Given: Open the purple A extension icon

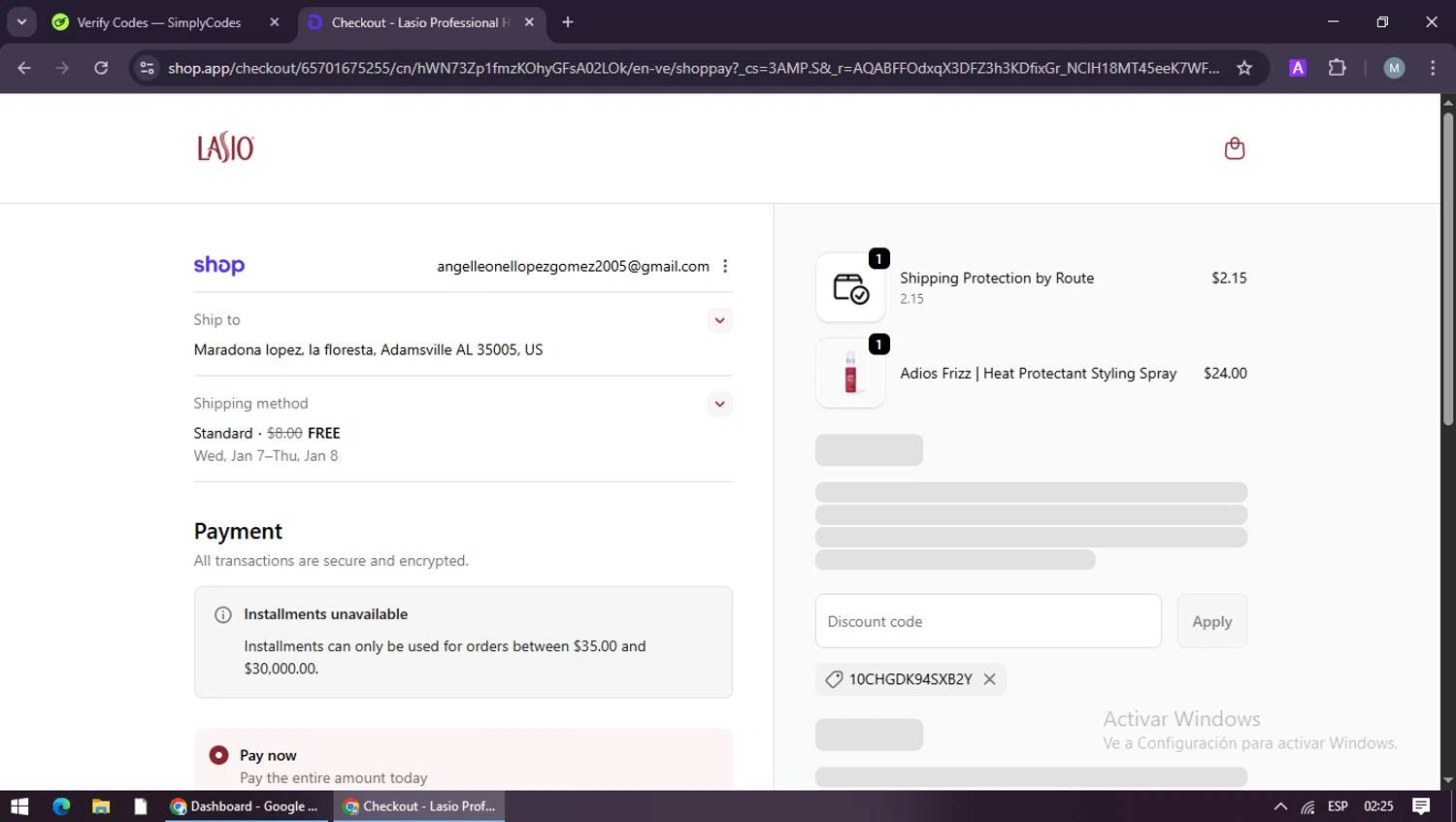Looking at the screenshot, I should (x=1298, y=68).
